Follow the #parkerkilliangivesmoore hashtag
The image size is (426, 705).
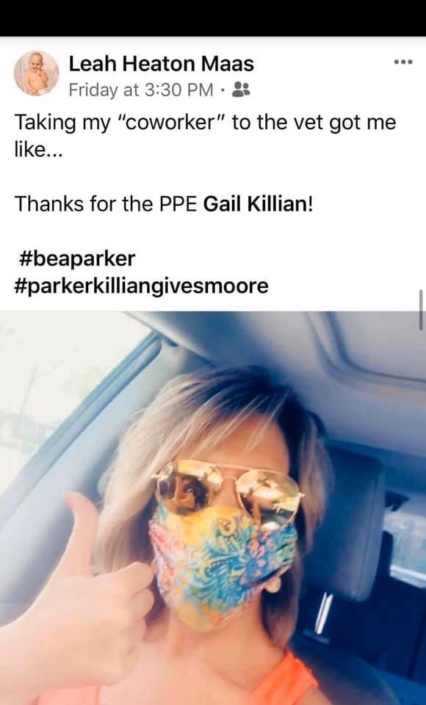(x=142, y=286)
